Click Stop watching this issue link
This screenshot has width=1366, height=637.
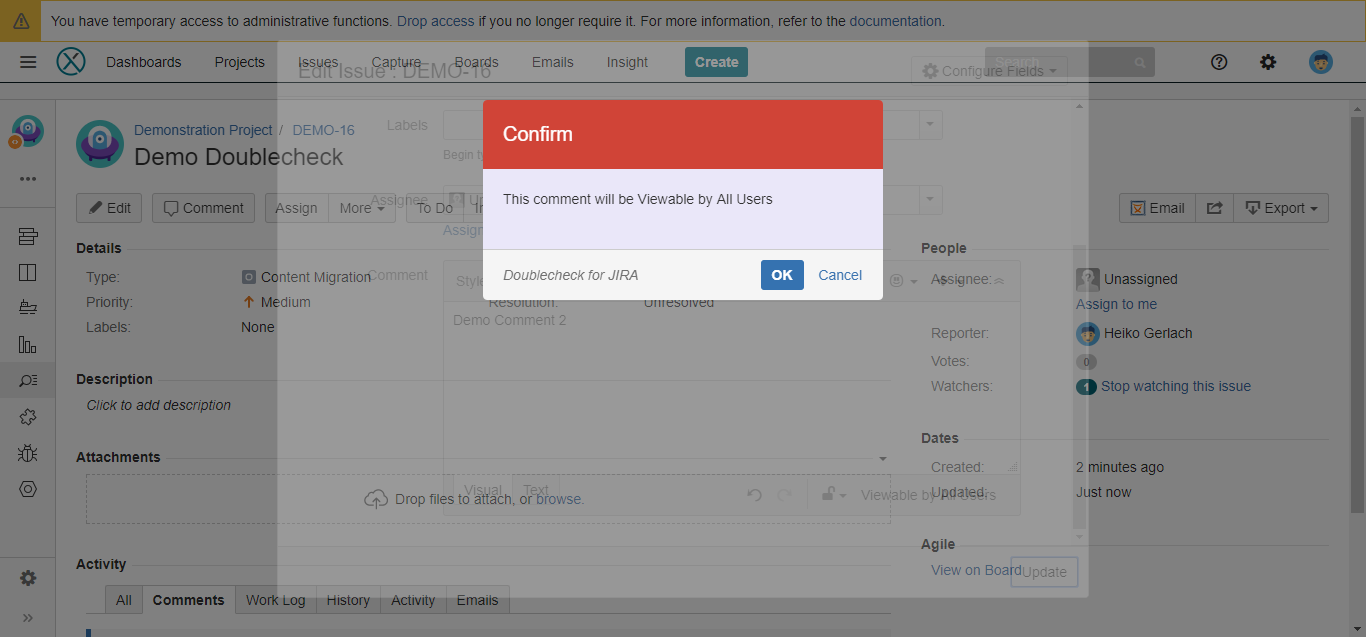pyautogui.click(x=1176, y=386)
